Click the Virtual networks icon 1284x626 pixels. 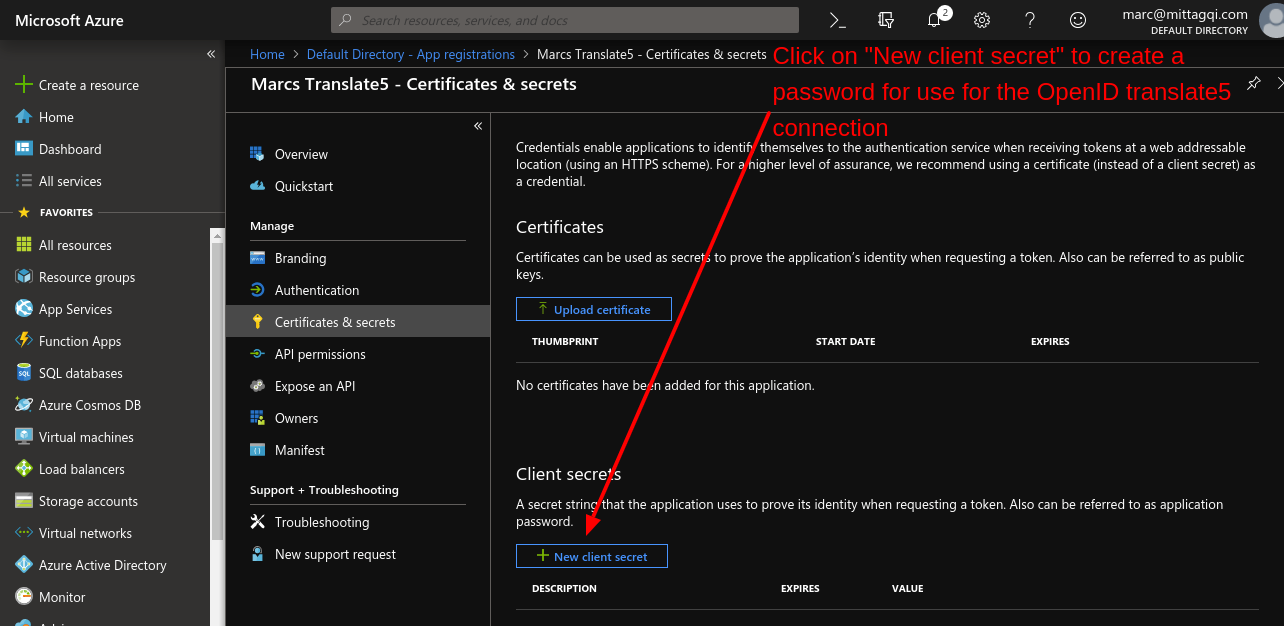click(x=24, y=533)
